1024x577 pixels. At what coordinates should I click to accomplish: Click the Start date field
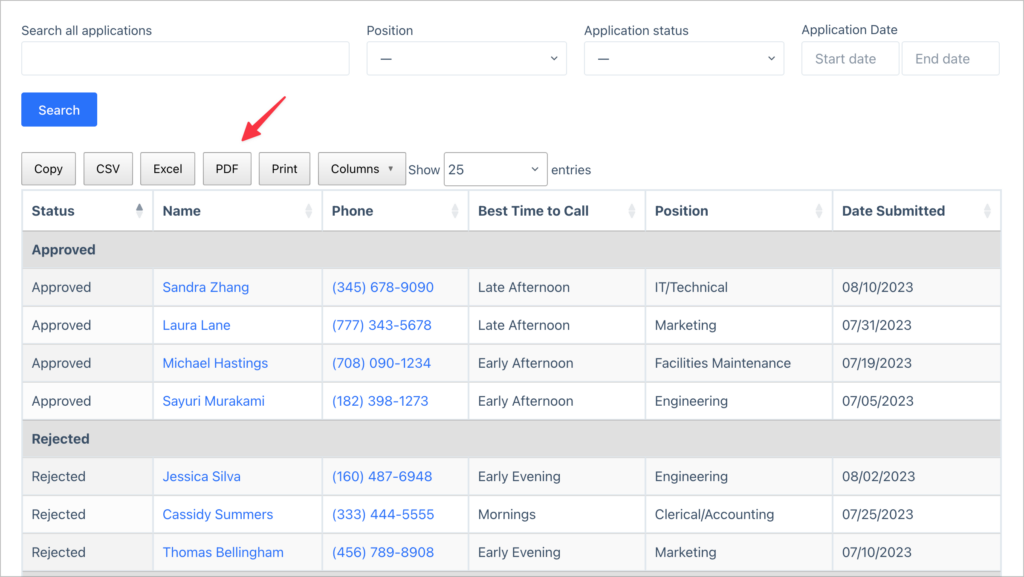[850, 59]
